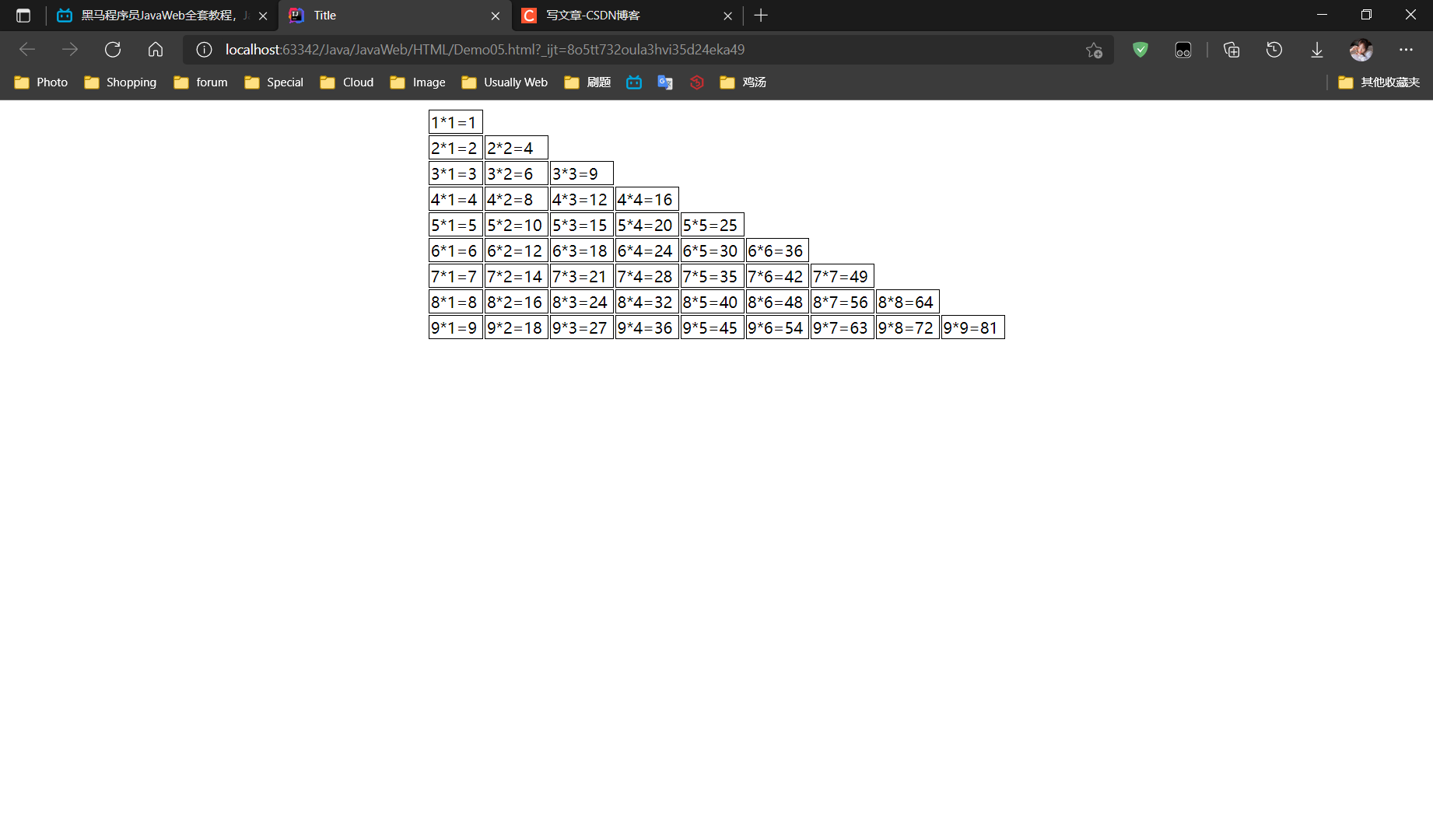Open the Cloud bookmarks folder
The image size is (1433, 840).
347,82
